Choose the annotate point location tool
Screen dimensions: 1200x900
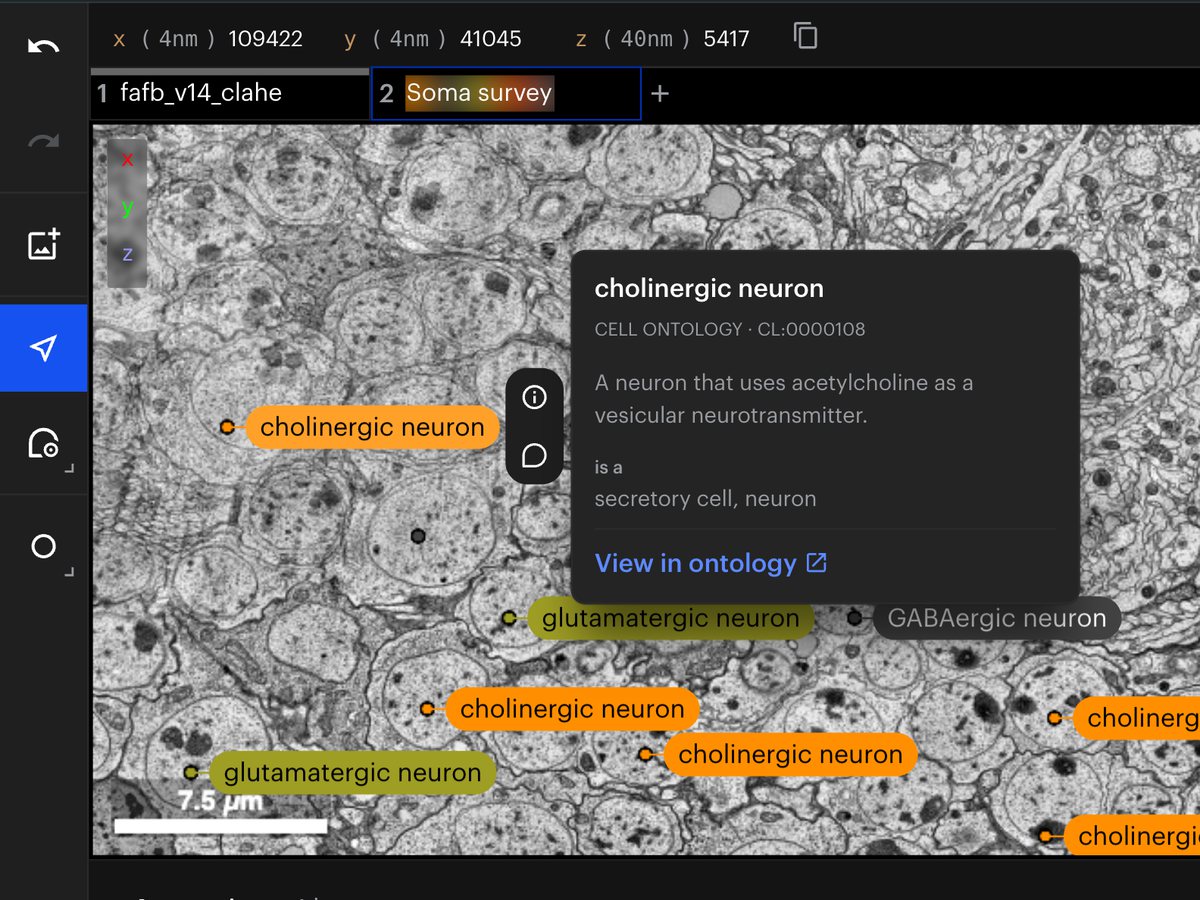coord(43,443)
